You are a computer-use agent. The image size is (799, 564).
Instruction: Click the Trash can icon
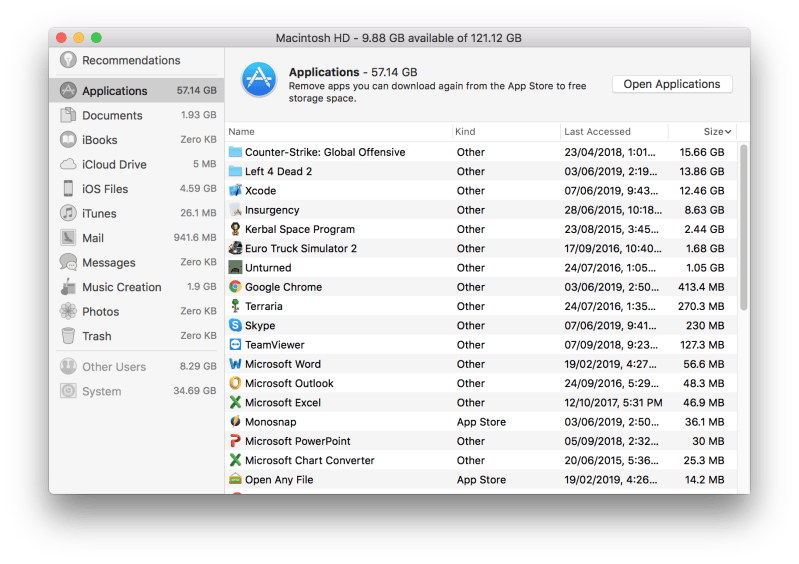click(x=68, y=336)
